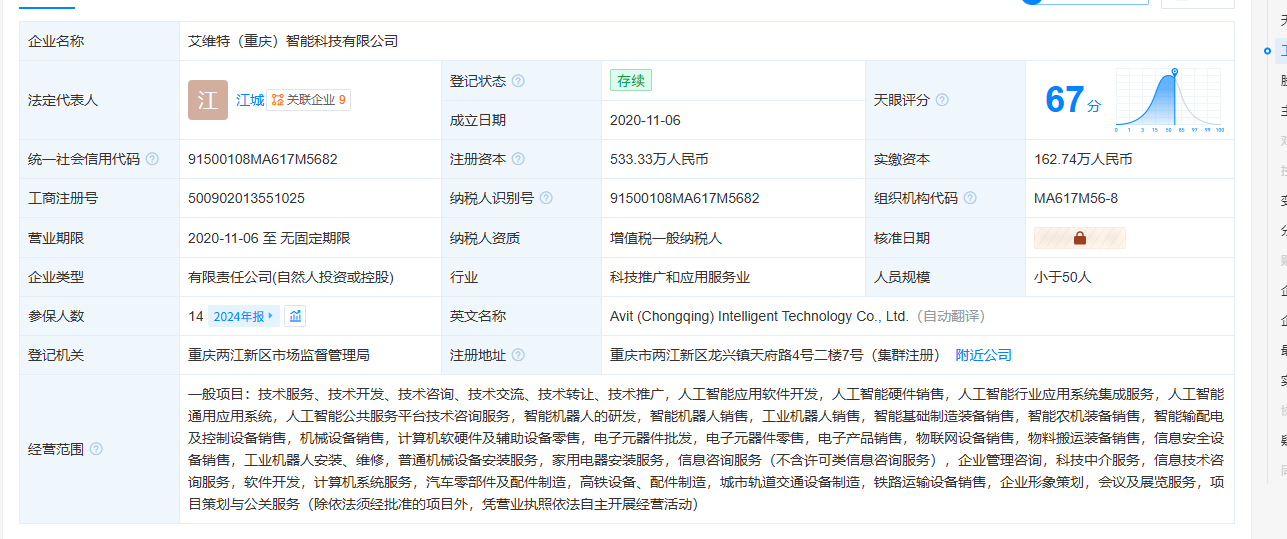The image size is (1287, 539).
Task: Click the industry value 科技推广和应用服务业
Action: (x=680, y=277)
